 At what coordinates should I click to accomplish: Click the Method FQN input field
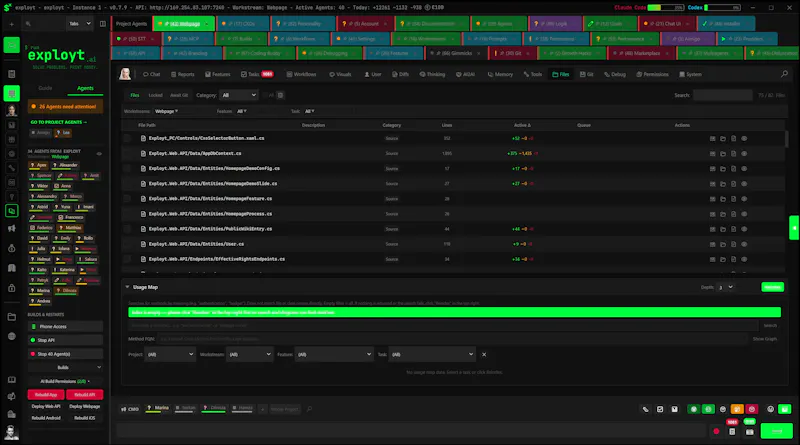(454, 339)
